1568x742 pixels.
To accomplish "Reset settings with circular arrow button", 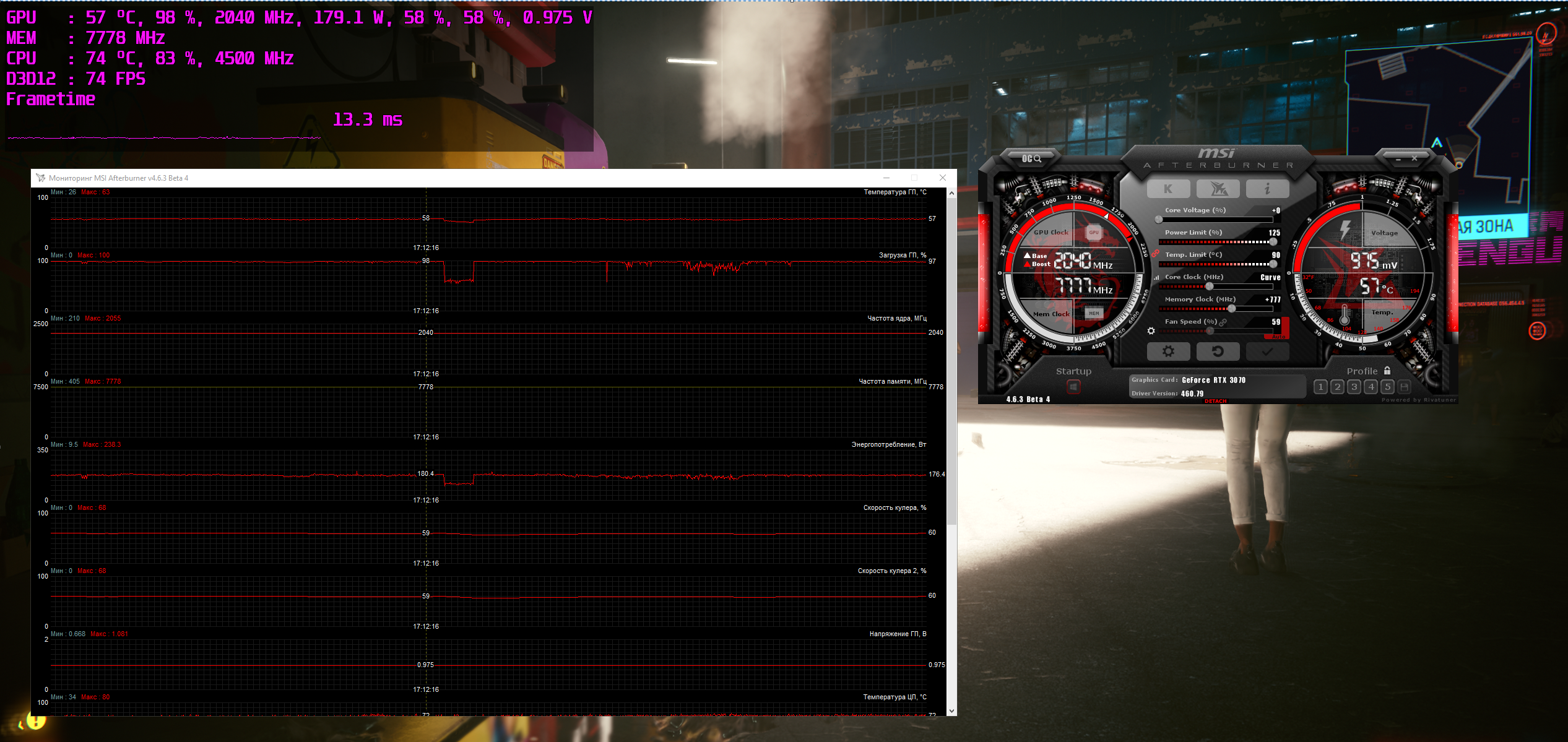I will point(1218,352).
